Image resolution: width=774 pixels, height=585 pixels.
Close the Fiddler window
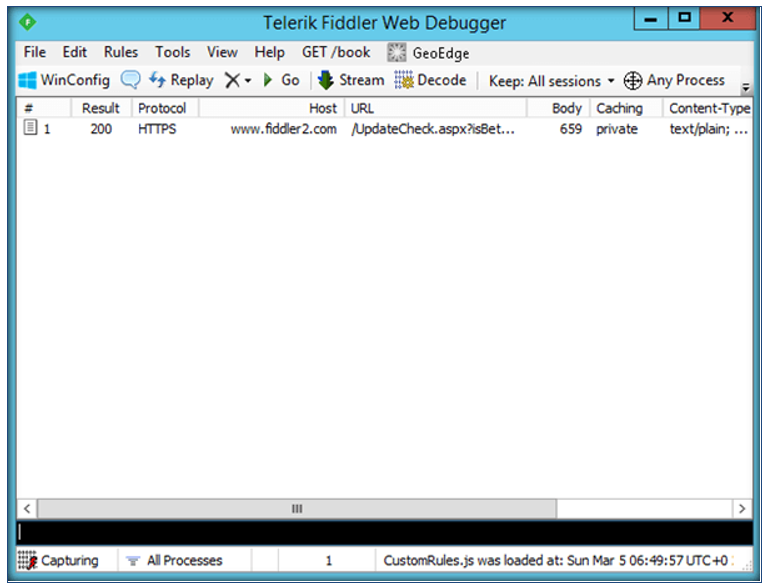tap(727, 18)
